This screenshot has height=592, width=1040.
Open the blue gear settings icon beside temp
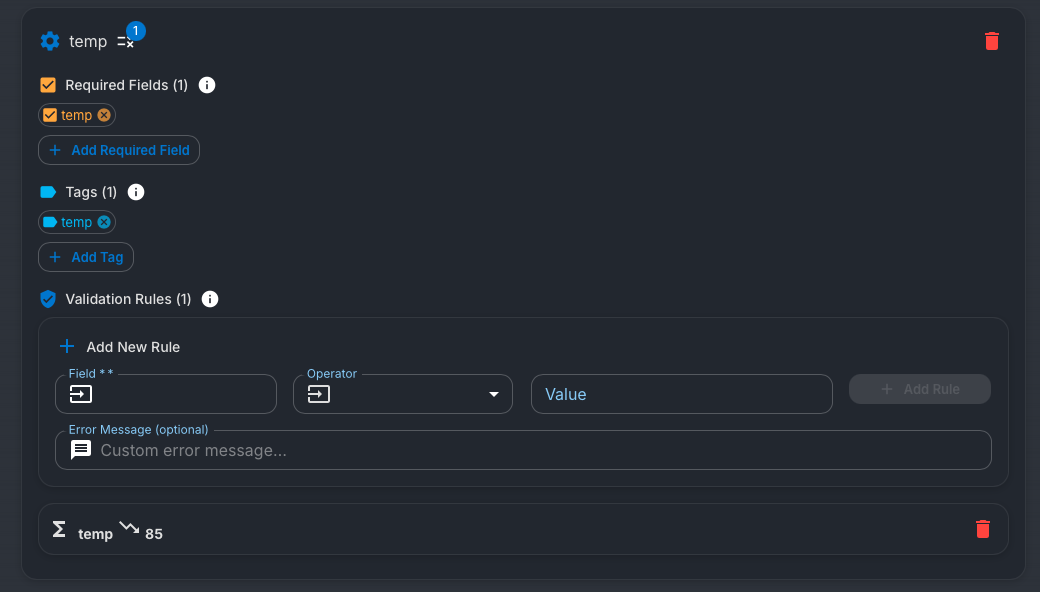(x=48, y=41)
